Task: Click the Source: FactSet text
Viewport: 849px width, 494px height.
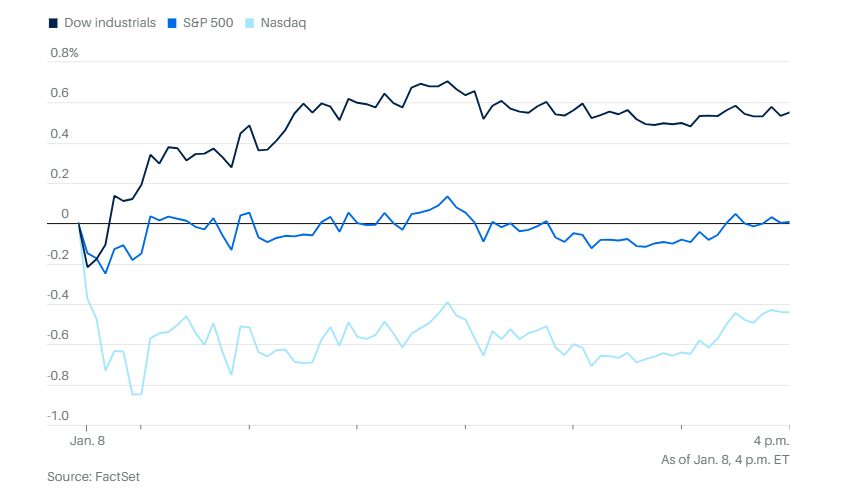Action: point(93,477)
